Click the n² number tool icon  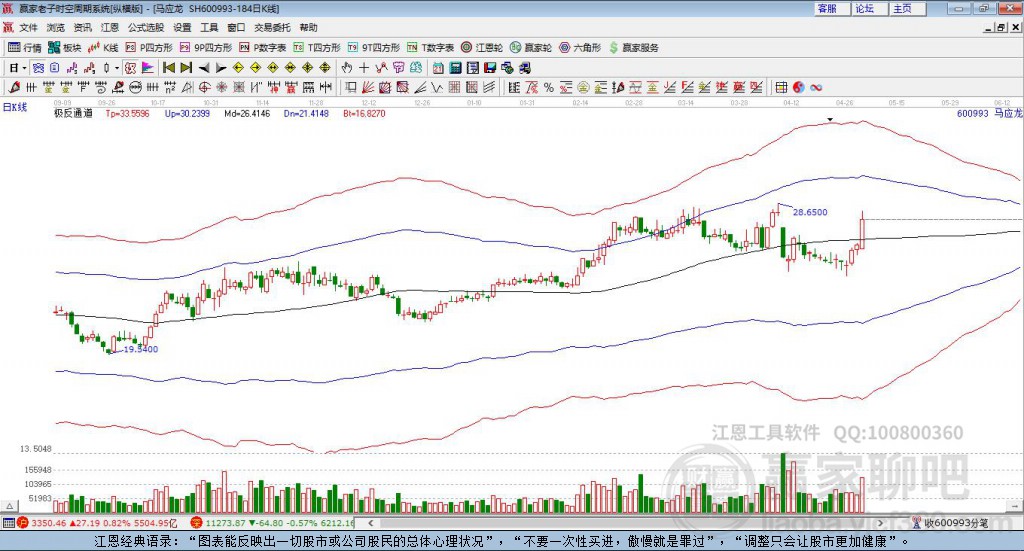point(170,87)
